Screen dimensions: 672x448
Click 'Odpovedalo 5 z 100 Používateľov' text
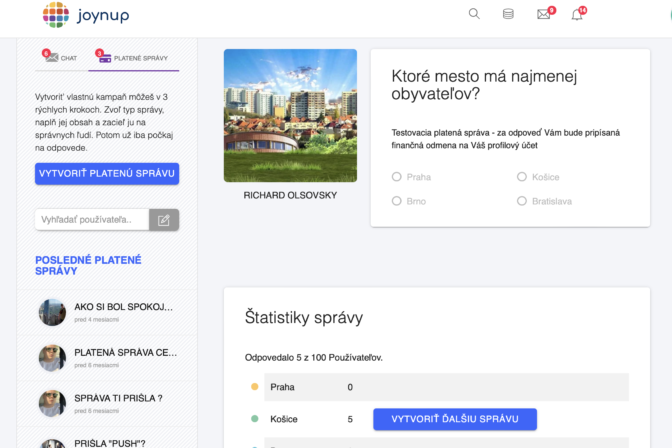click(x=314, y=358)
